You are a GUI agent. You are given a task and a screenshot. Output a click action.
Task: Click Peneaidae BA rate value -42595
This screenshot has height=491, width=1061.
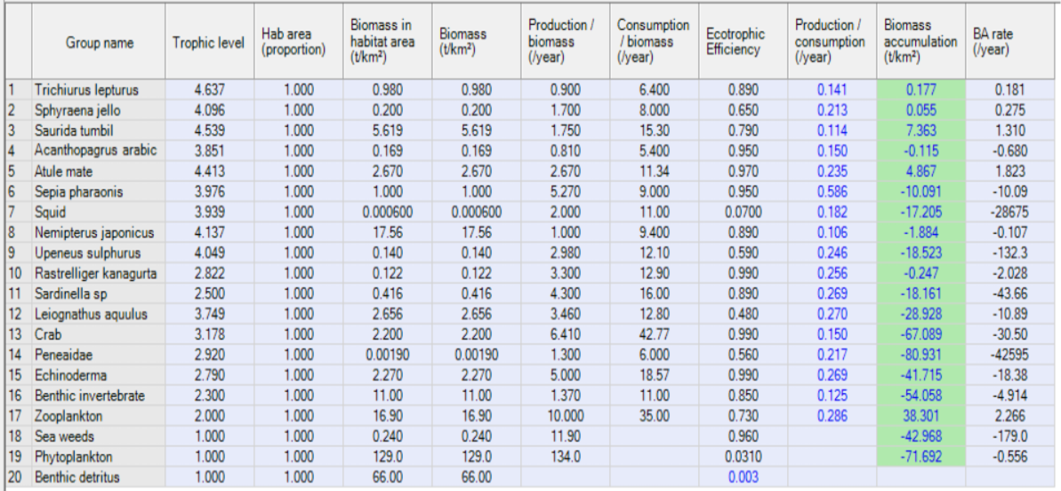1010,355
